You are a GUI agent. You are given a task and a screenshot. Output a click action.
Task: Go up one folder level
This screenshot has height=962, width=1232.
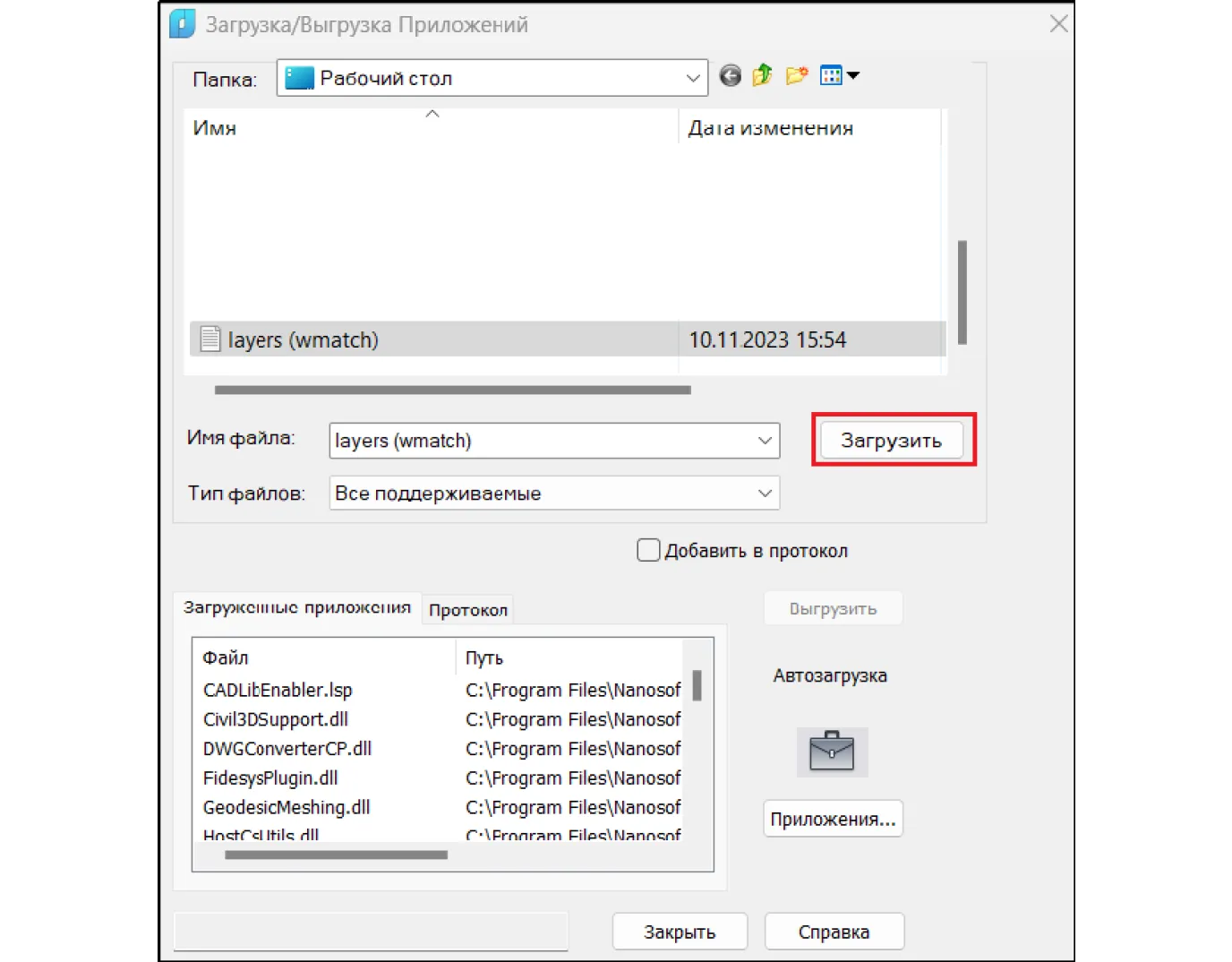762,76
